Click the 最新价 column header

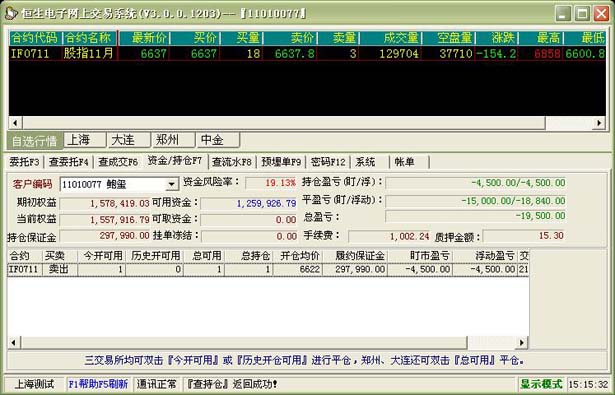(144, 38)
